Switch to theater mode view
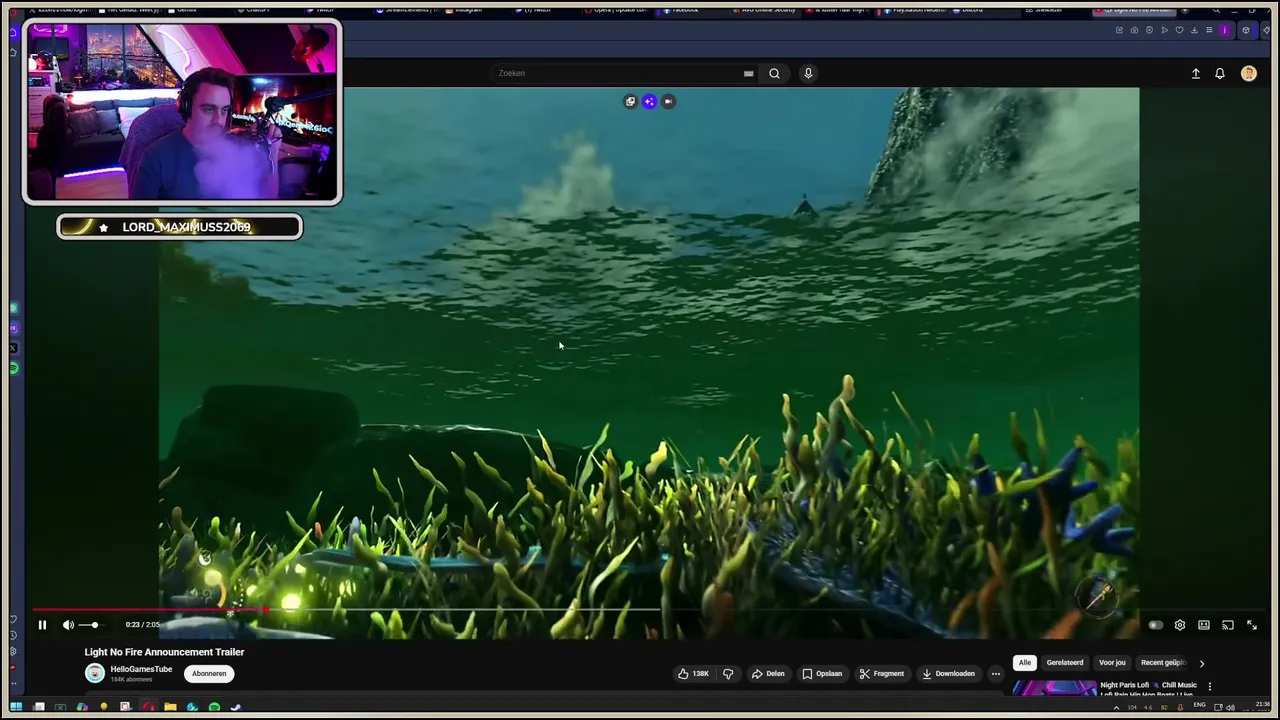The width and height of the screenshot is (1280, 720). point(1204,625)
